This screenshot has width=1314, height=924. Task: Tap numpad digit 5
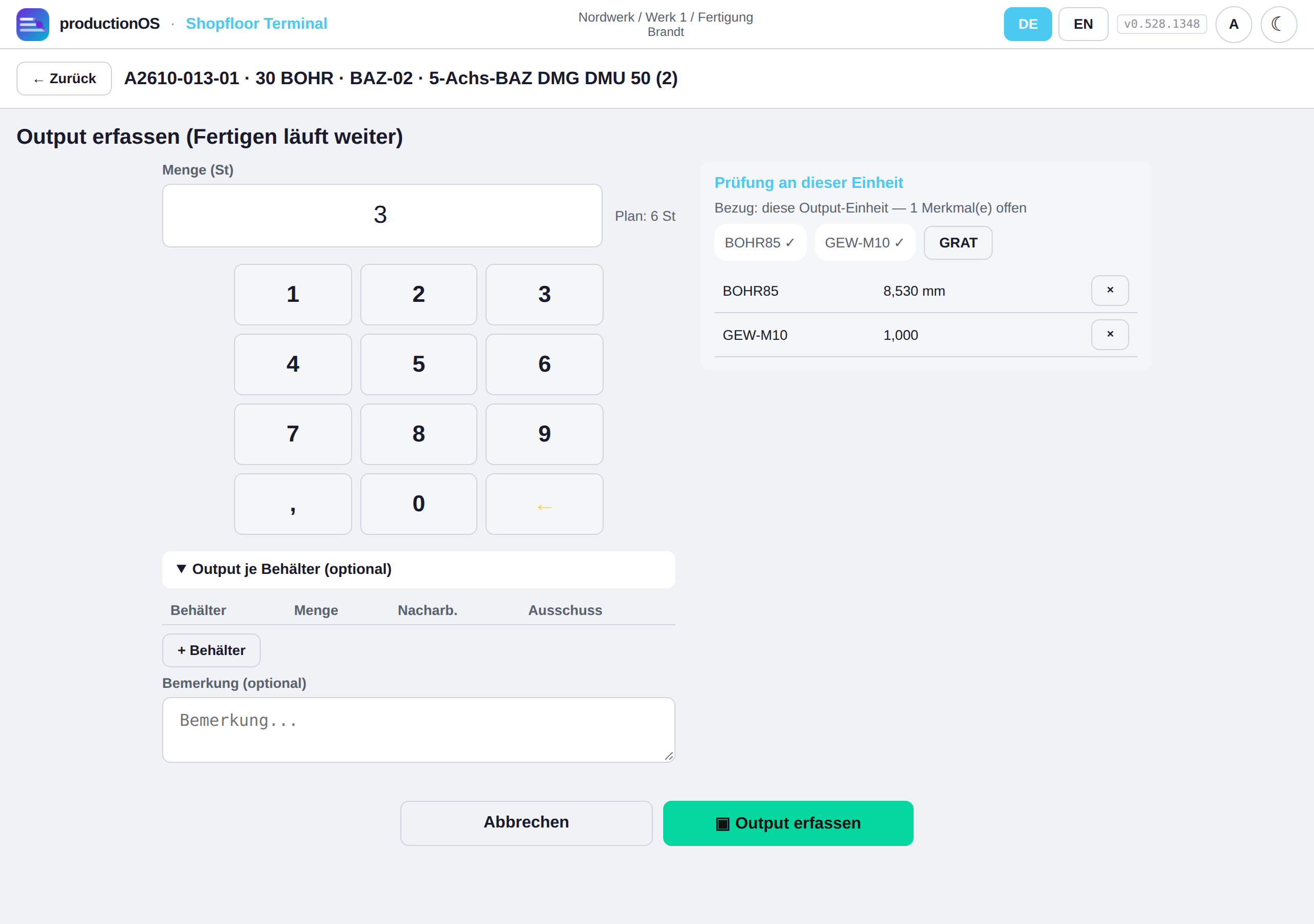click(x=418, y=364)
